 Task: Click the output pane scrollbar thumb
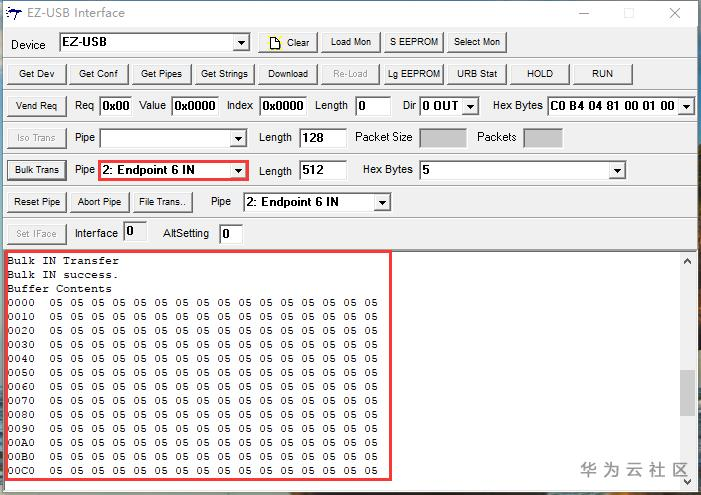point(687,393)
